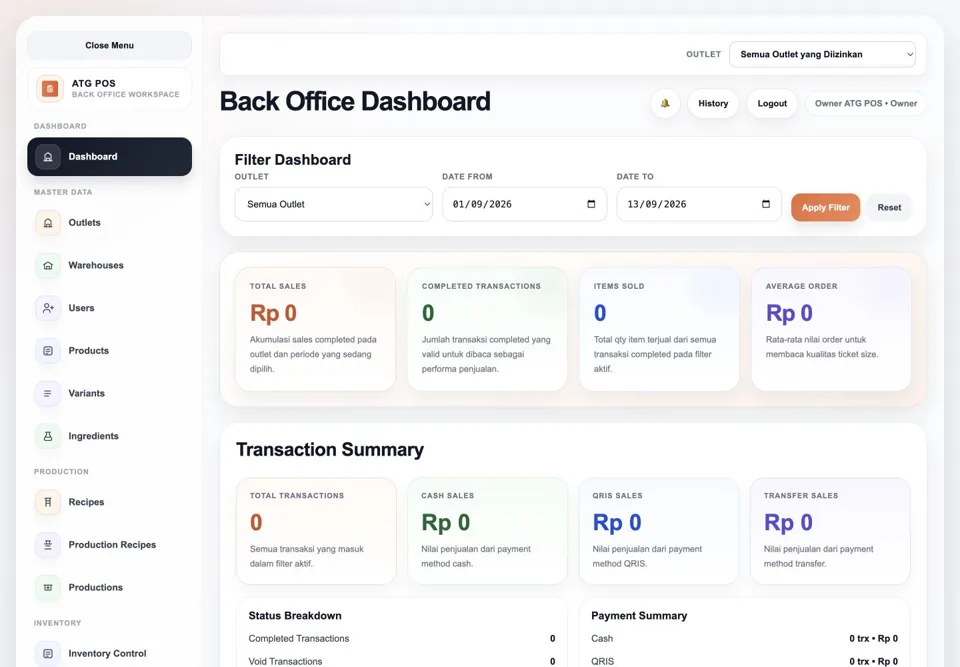The height and width of the screenshot is (667, 960).
Task: Click the Completed Transactions card value '0'
Action: click(x=428, y=313)
